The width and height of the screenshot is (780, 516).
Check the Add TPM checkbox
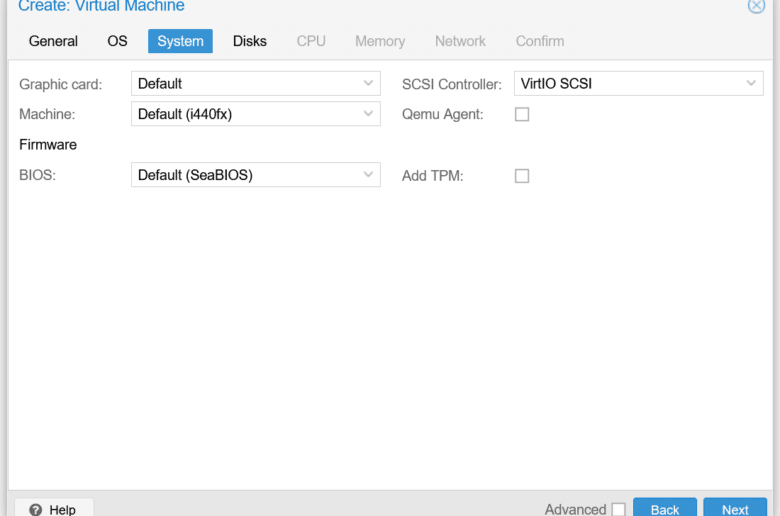coord(522,176)
